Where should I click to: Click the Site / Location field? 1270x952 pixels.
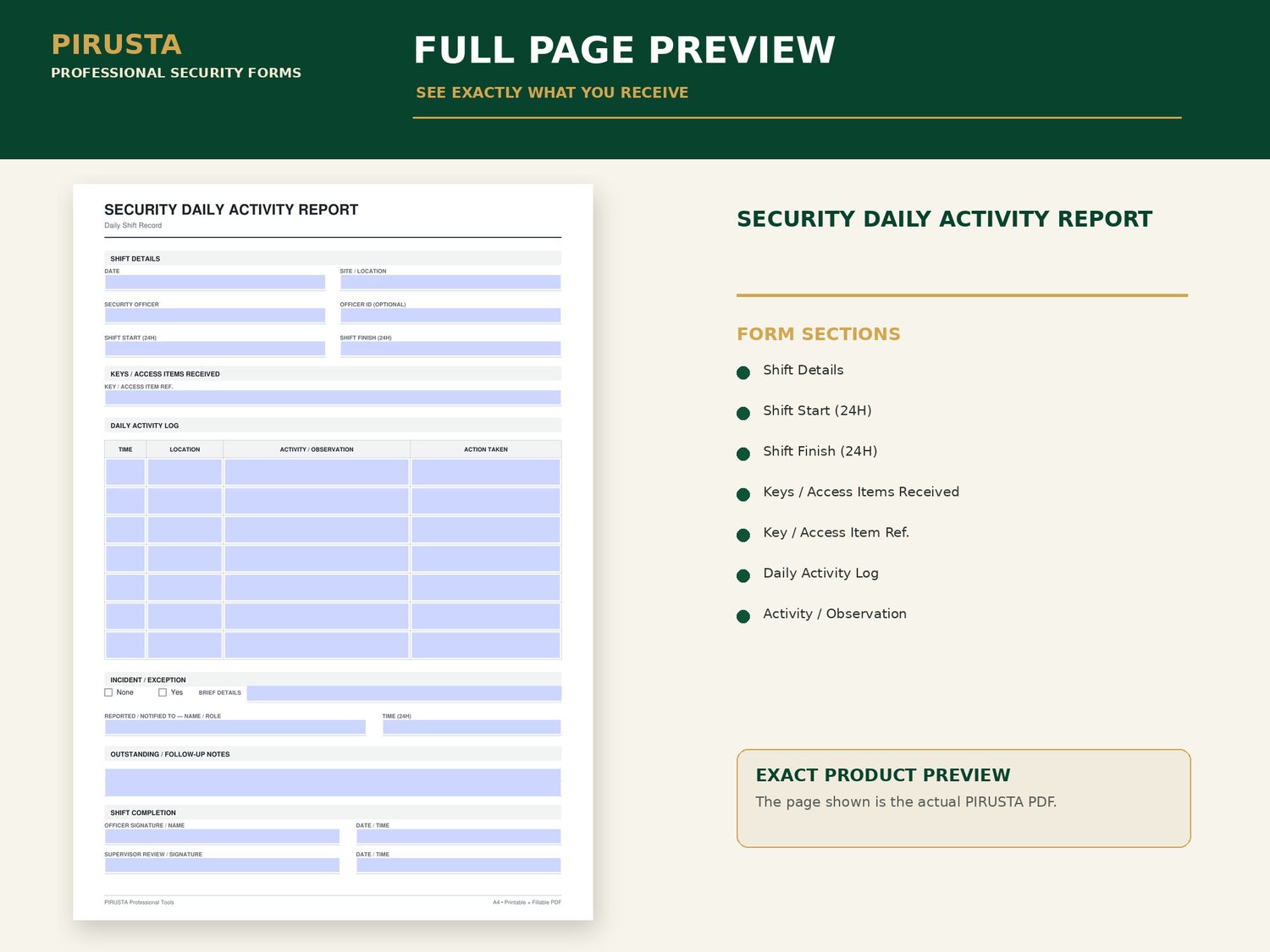pos(450,282)
